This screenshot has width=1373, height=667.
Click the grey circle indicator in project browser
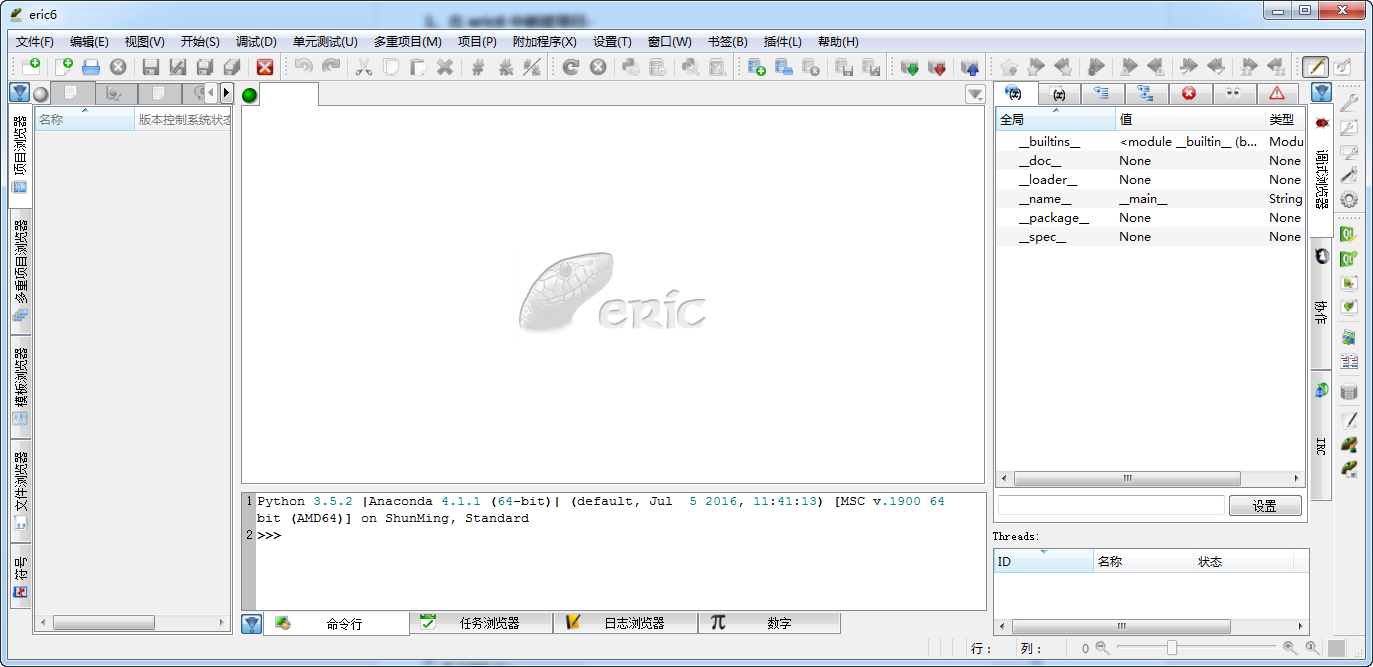[40, 93]
